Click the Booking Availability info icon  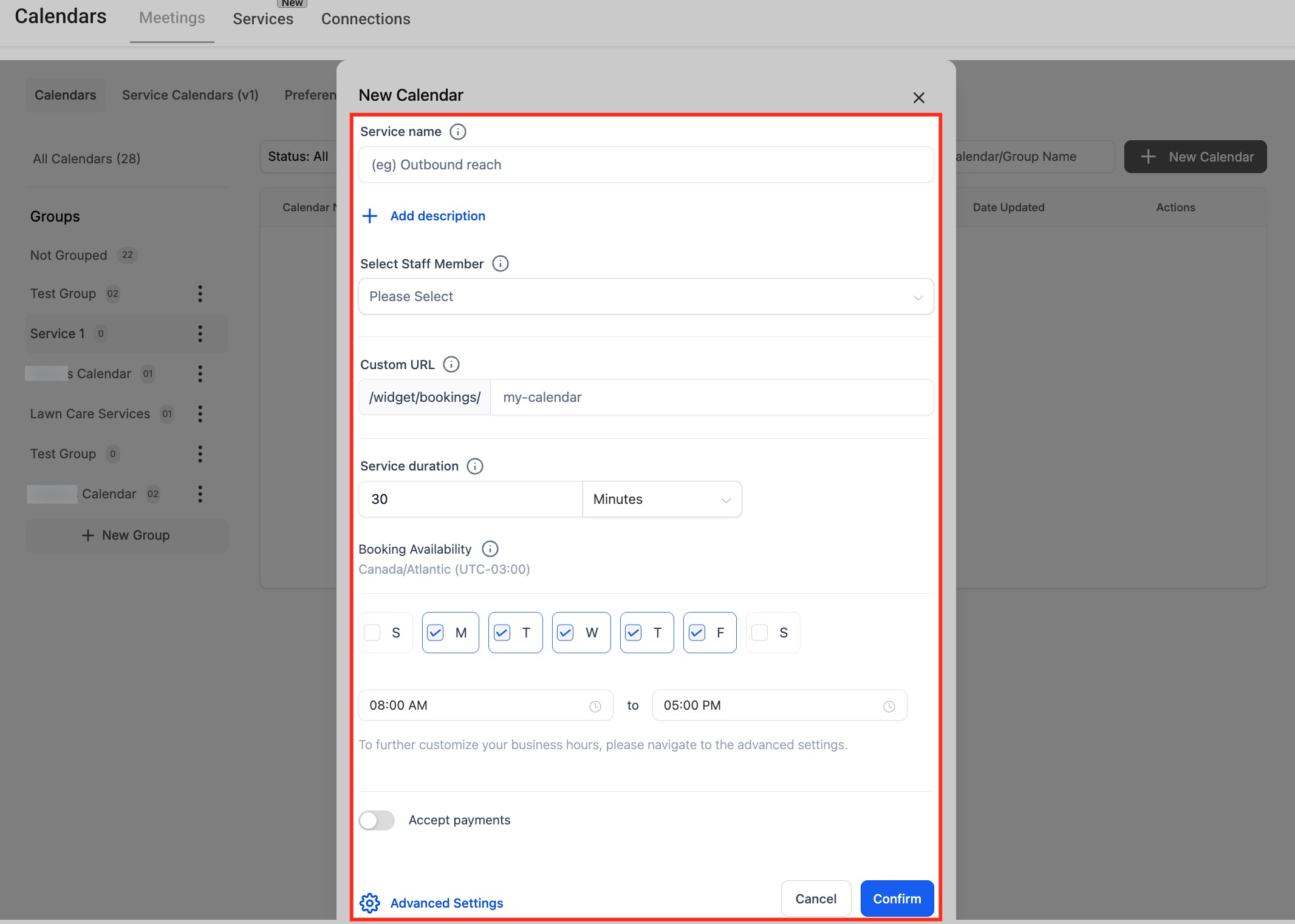(x=490, y=549)
